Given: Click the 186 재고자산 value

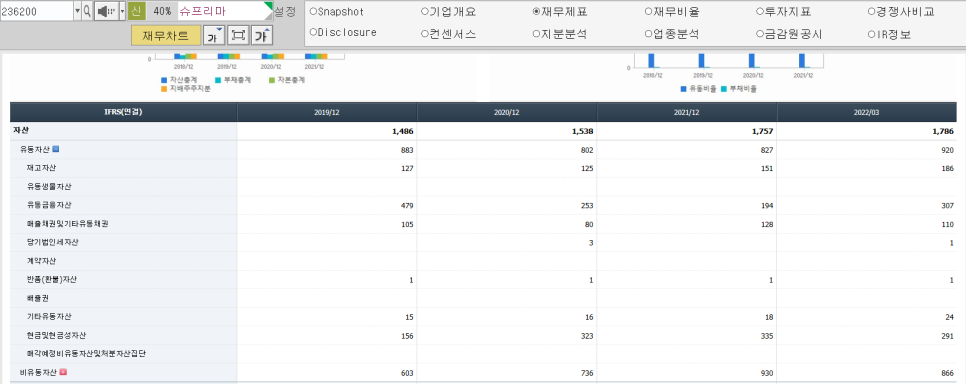Looking at the screenshot, I should (x=947, y=168).
